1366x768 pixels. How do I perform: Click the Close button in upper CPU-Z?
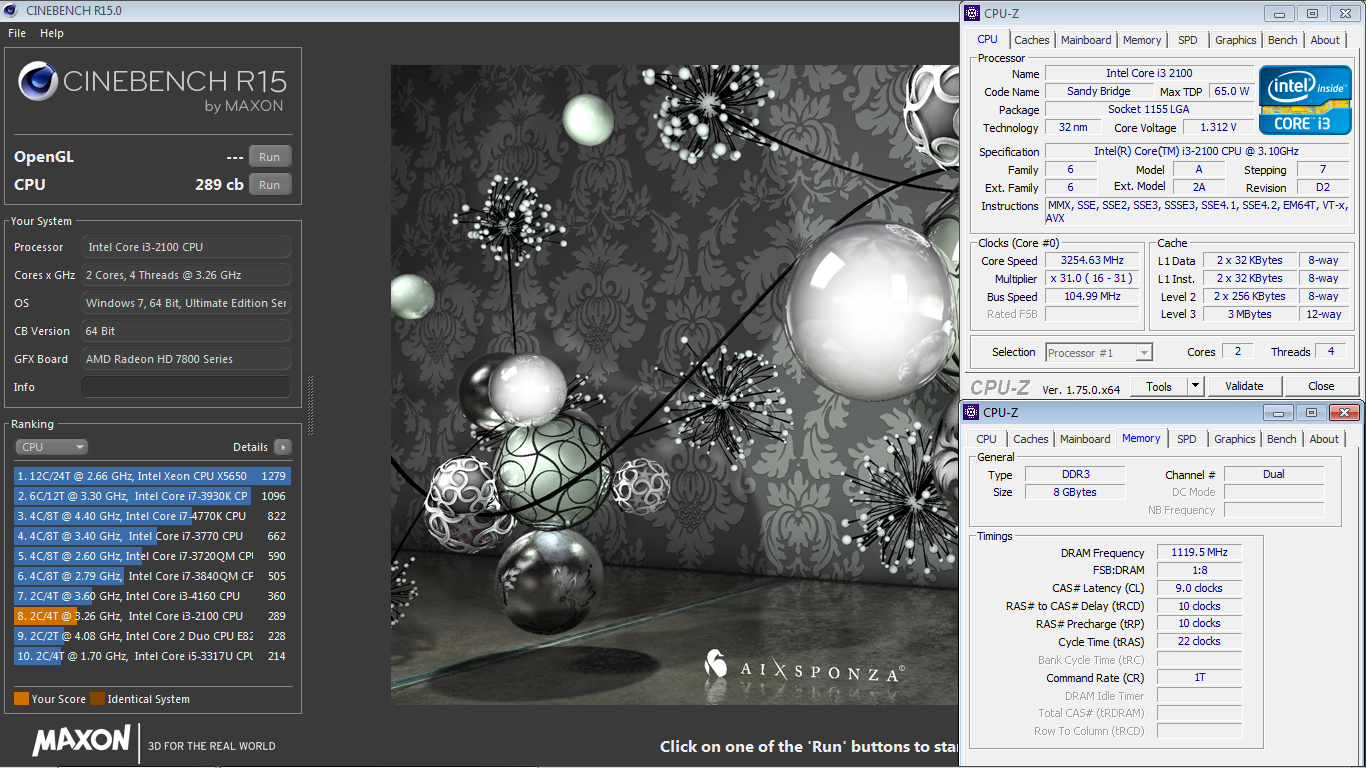click(x=1321, y=386)
